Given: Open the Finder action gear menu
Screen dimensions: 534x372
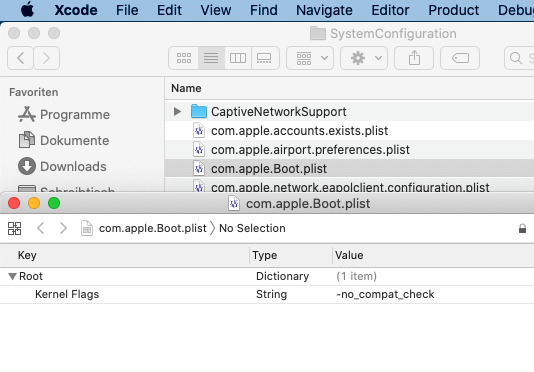Looking at the screenshot, I should coord(364,58).
